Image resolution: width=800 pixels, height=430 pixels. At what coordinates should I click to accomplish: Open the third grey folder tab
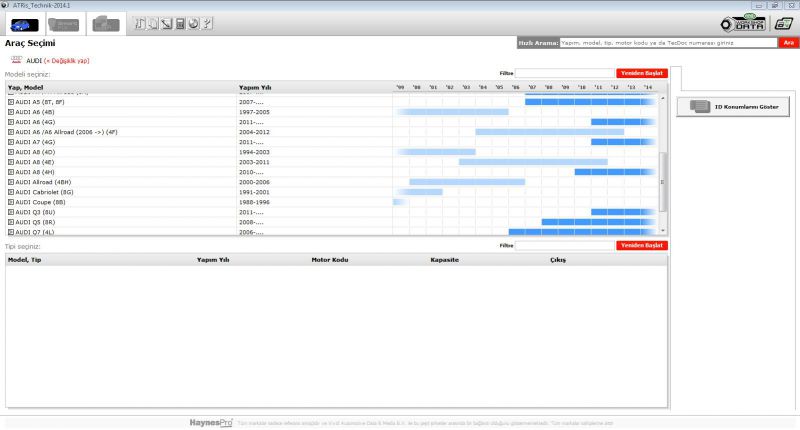tap(106, 24)
